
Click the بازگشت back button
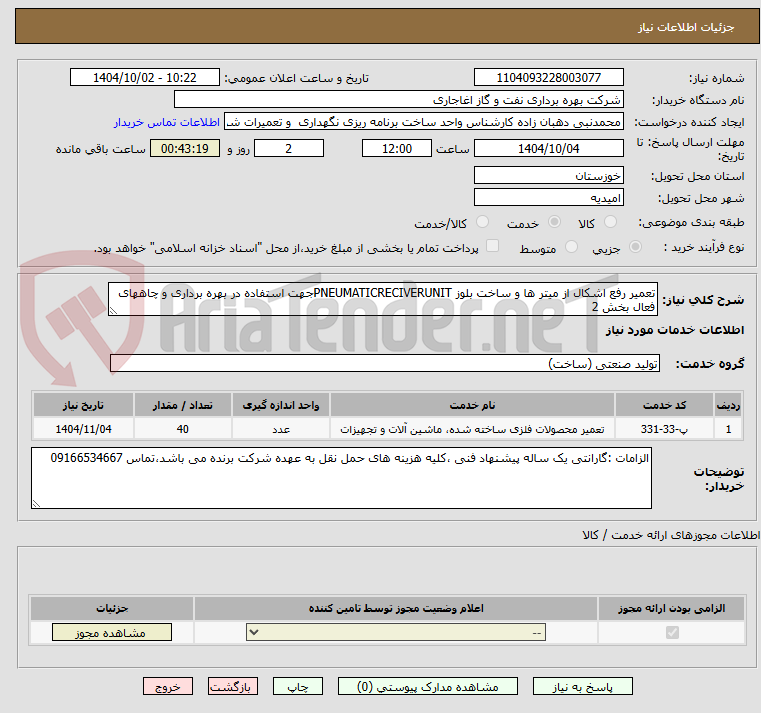[x=232, y=687]
